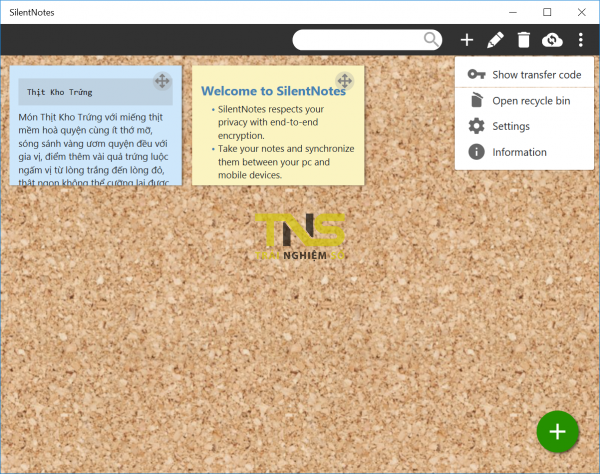Maximize the SilentNotes window
The height and width of the screenshot is (474, 600).
point(547,12)
